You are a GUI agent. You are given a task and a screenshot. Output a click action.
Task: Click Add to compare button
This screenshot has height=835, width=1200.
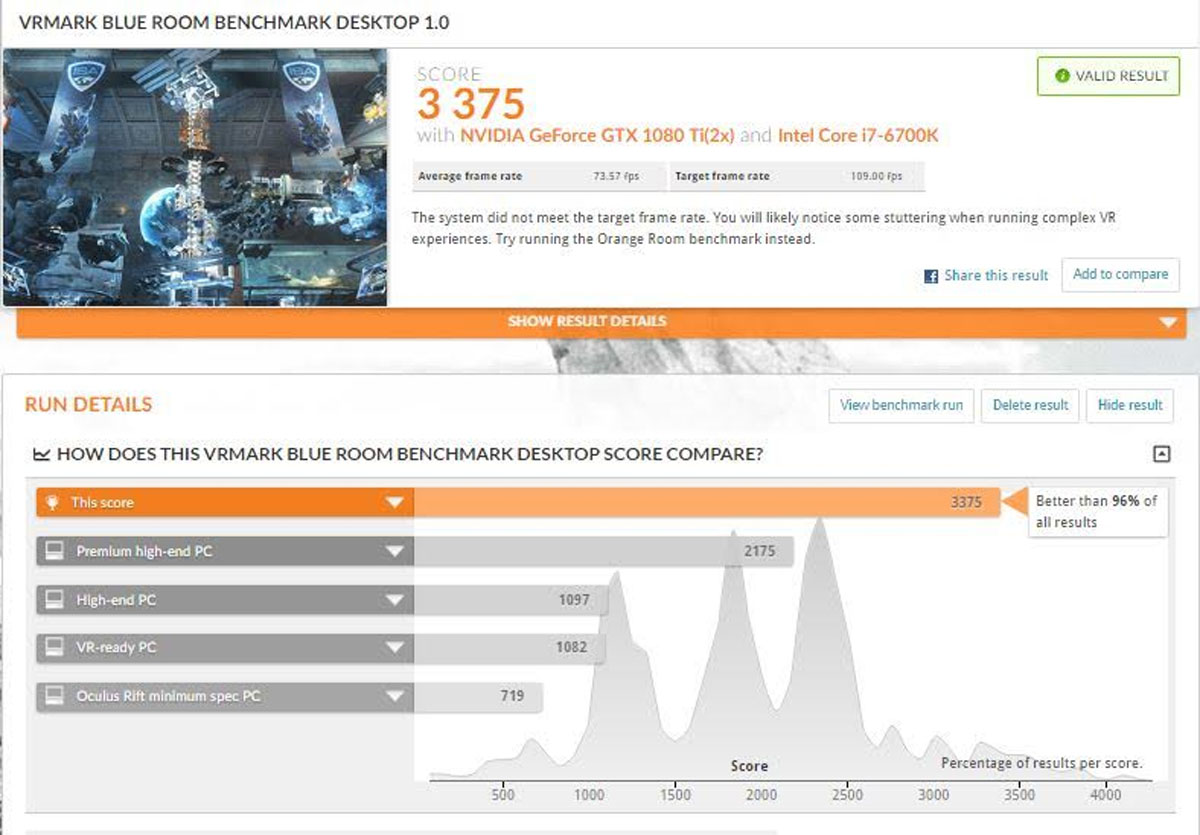point(1120,274)
